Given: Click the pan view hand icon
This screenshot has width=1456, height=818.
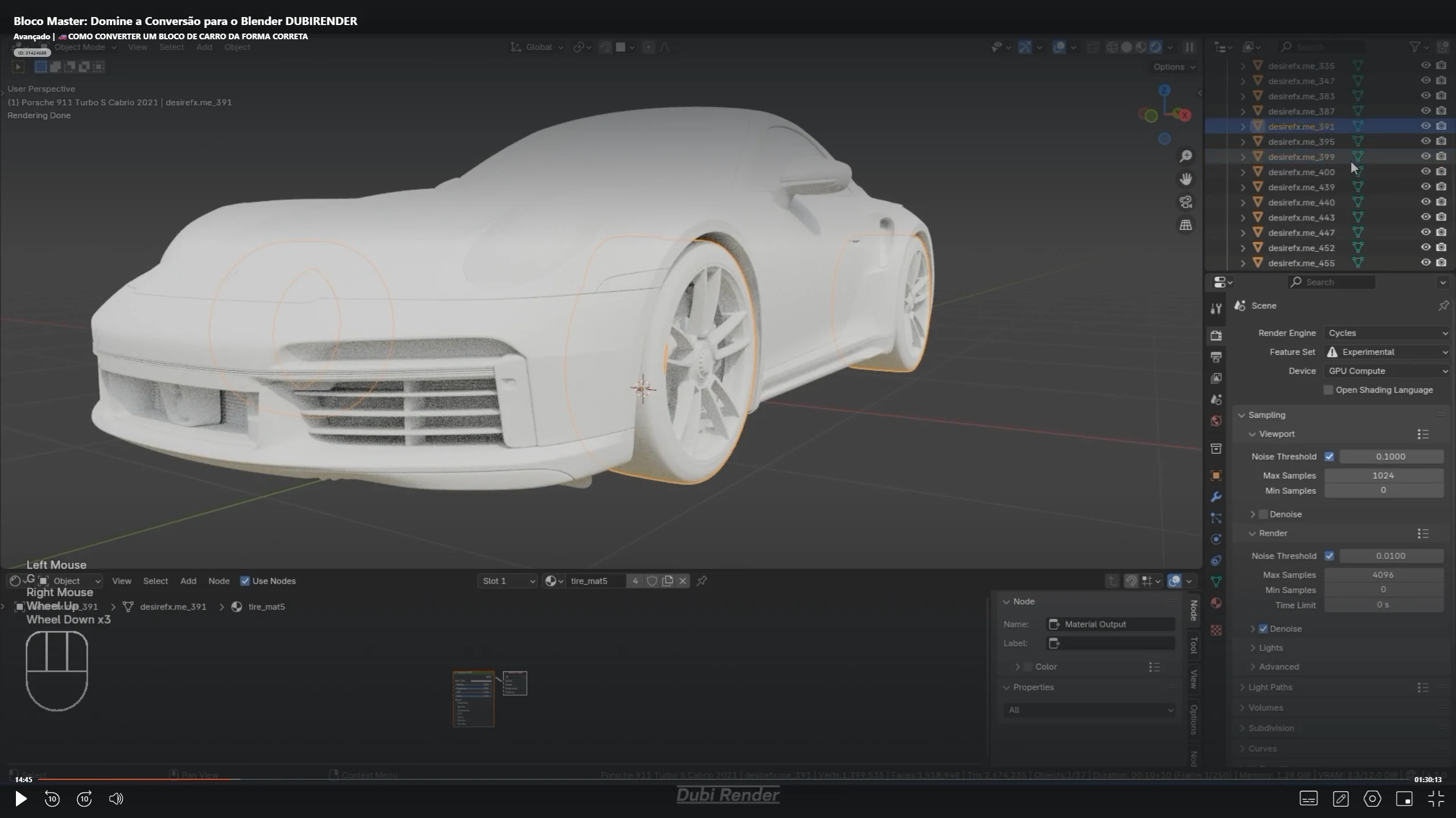Looking at the screenshot, I should point(1186,179).
